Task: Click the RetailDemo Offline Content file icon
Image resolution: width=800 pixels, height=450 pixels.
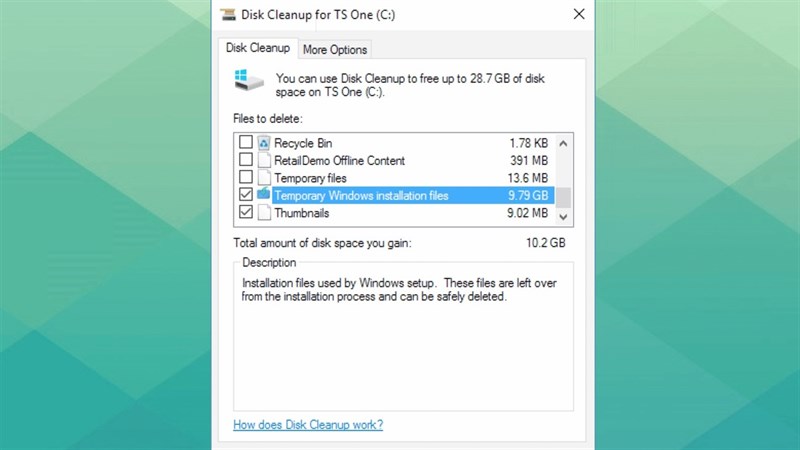Action: tap(264, 160)
